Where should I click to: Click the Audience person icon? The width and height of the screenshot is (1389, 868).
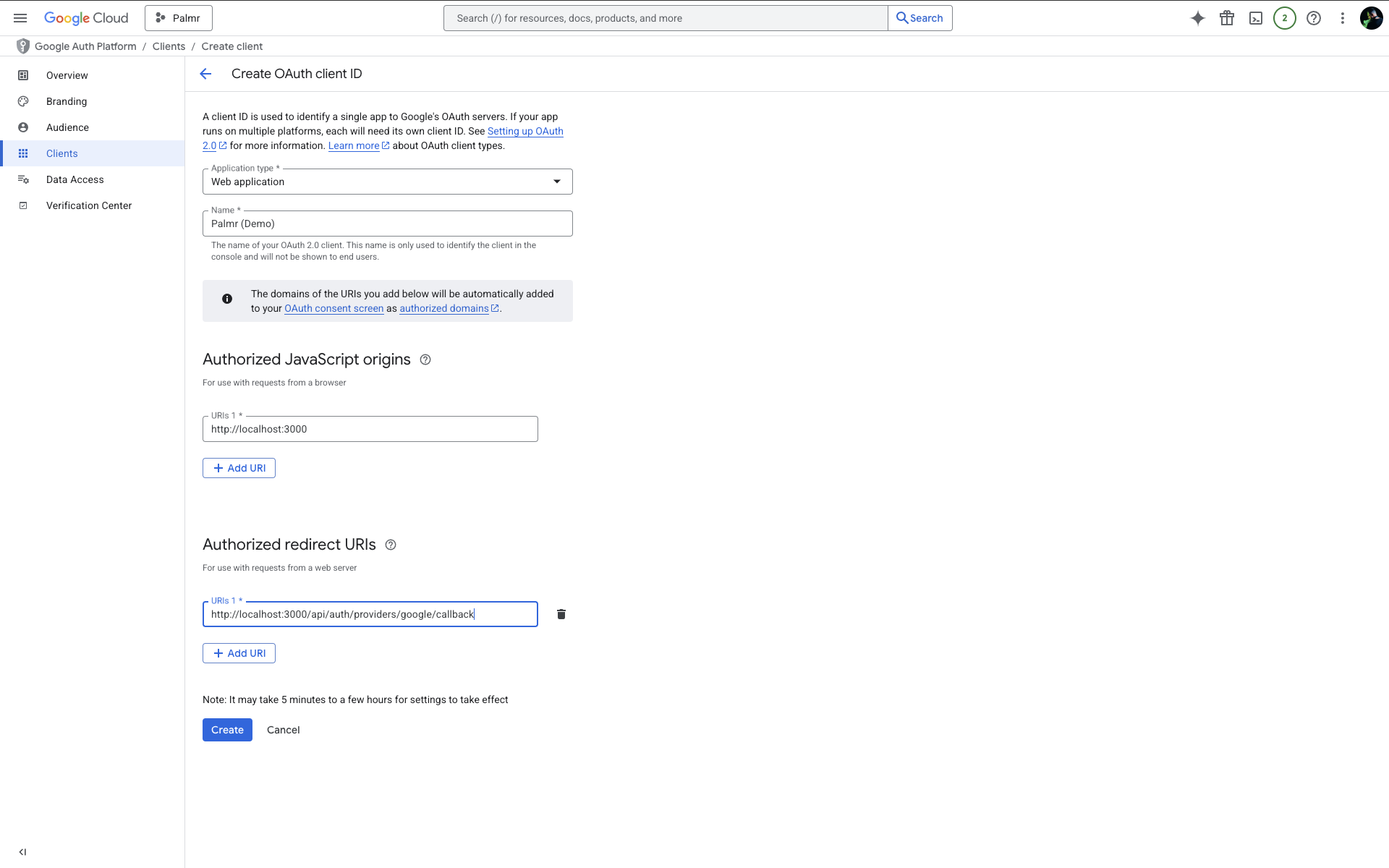[23, 127]
